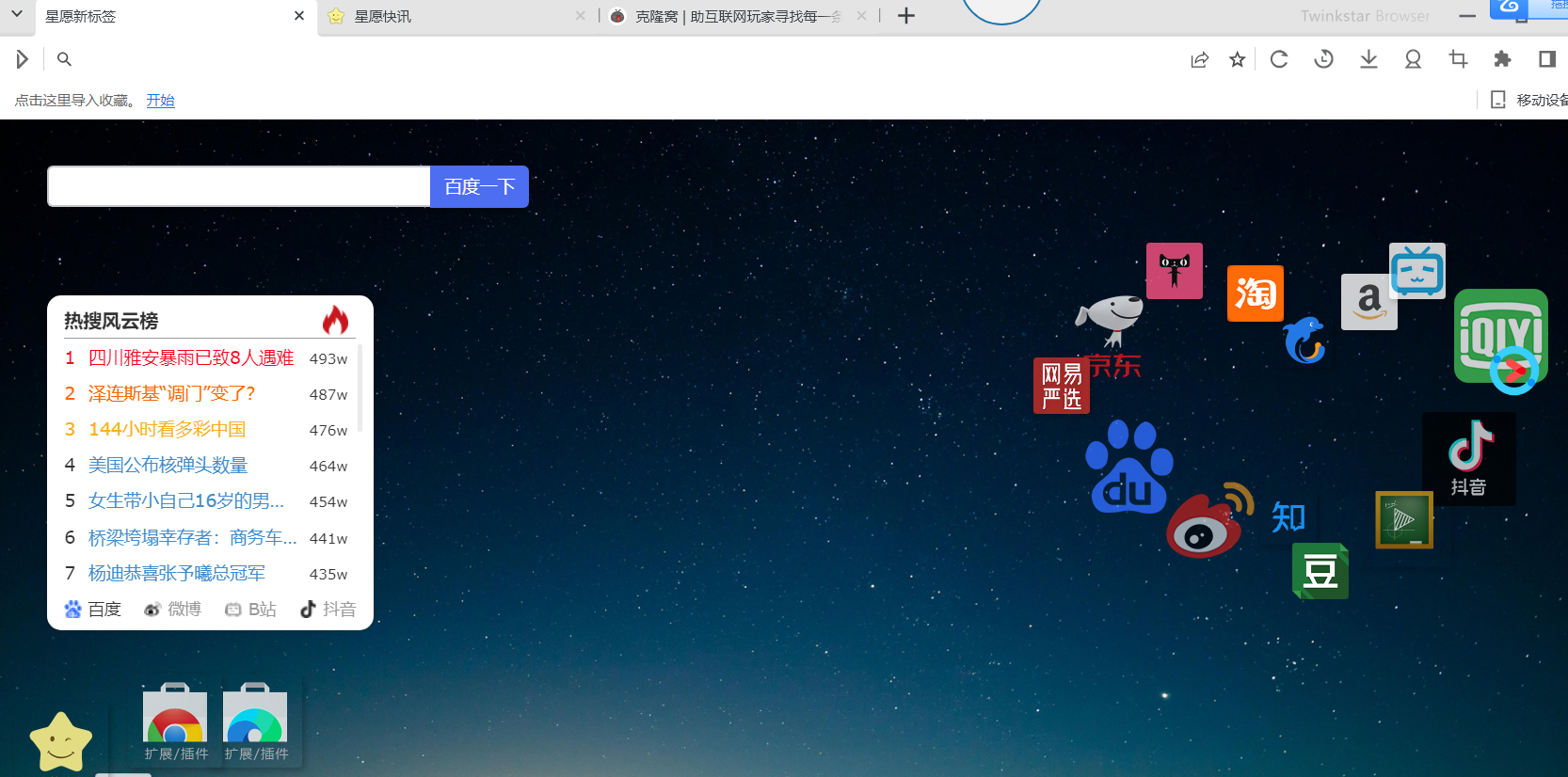This screenshot has width=1568, height=777.
Task: Open hot search 泽连斯基"调门"变了?
Action: pyautogui.click(x=171, y=394)
